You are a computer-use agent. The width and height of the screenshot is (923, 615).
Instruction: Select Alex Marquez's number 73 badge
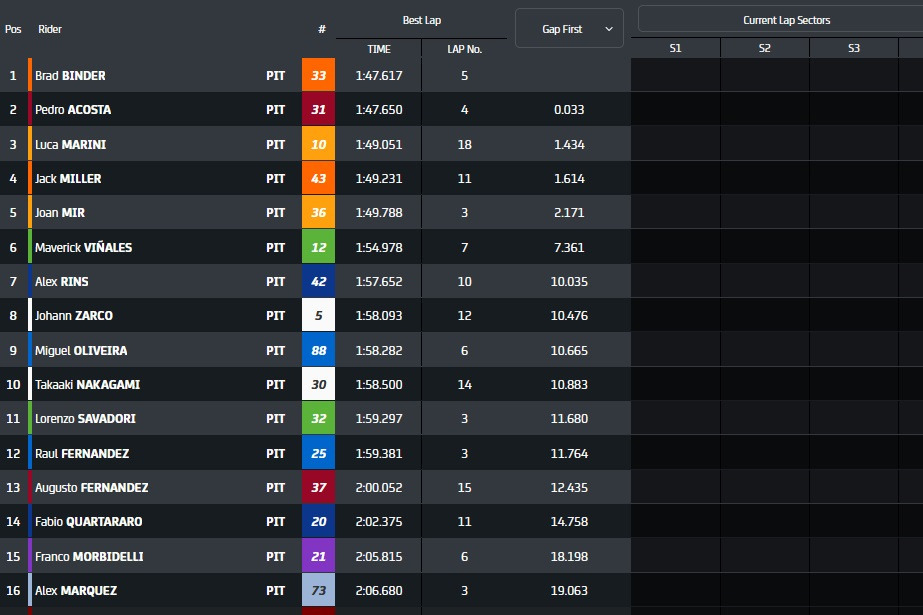(x=318, y=591)
